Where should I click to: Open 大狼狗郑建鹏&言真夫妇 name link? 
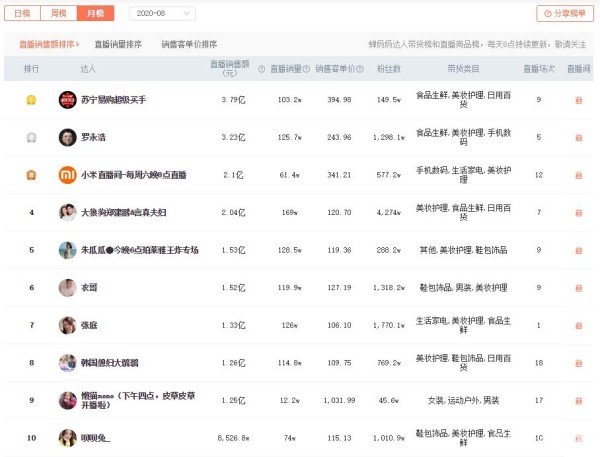click(124, 212)
